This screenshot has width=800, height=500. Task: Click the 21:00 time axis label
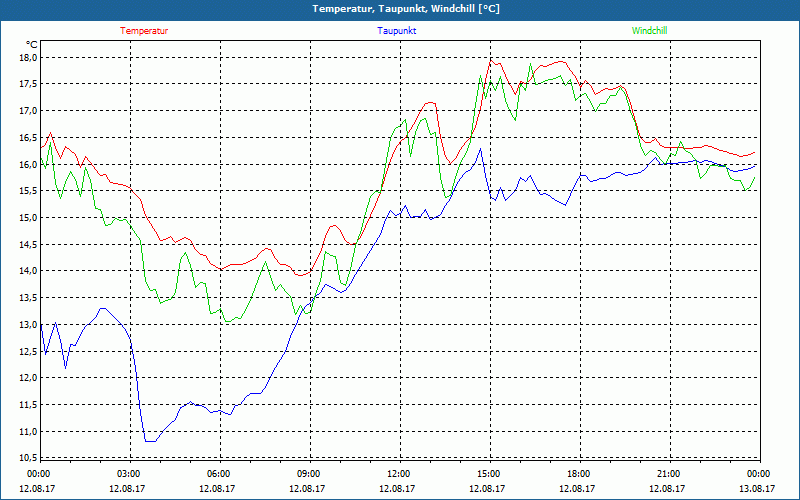(x=670, y=474)
